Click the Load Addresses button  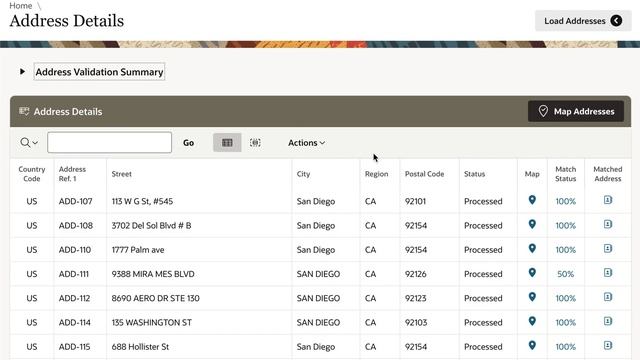point(583,21)
